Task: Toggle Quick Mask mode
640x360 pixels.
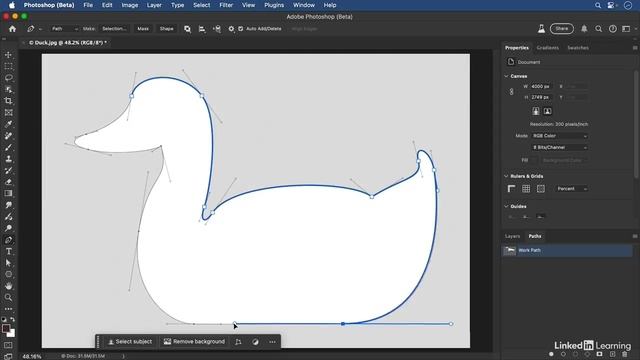Action: click(x=8, y=345)
